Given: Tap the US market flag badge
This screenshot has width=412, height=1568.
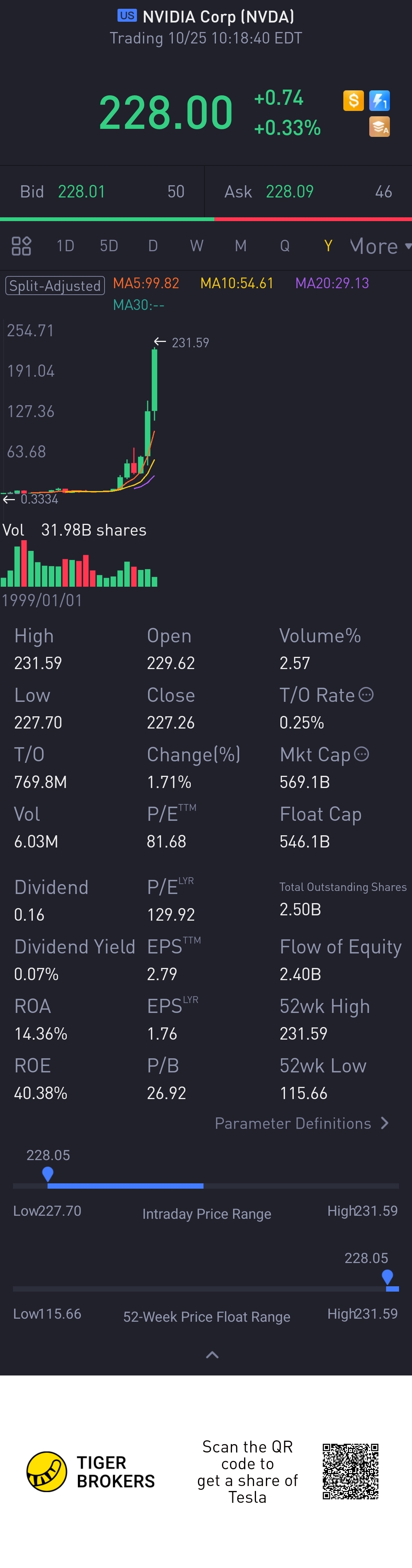Looking at the screenshot, I should pyautogui.click(x=127, y=16).
